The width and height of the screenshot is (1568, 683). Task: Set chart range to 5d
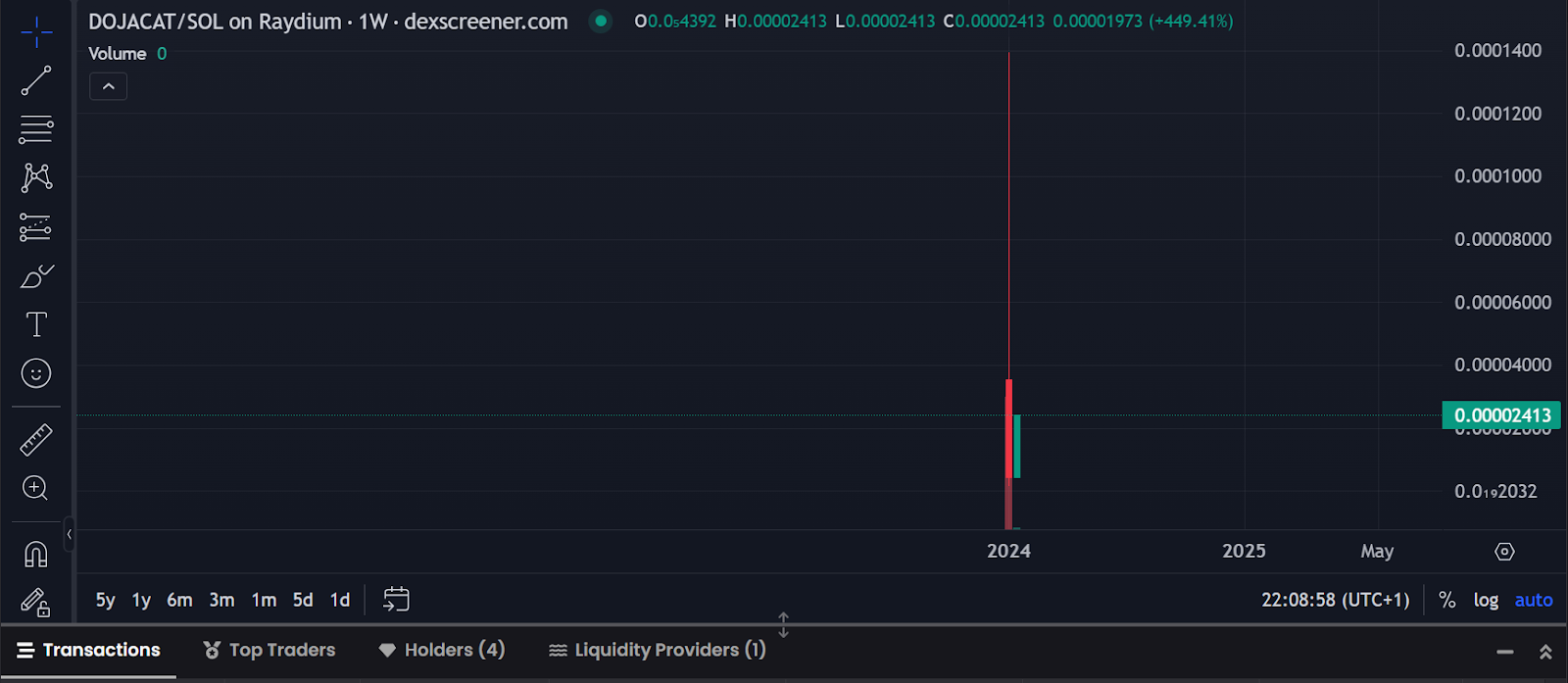[303, 600]
